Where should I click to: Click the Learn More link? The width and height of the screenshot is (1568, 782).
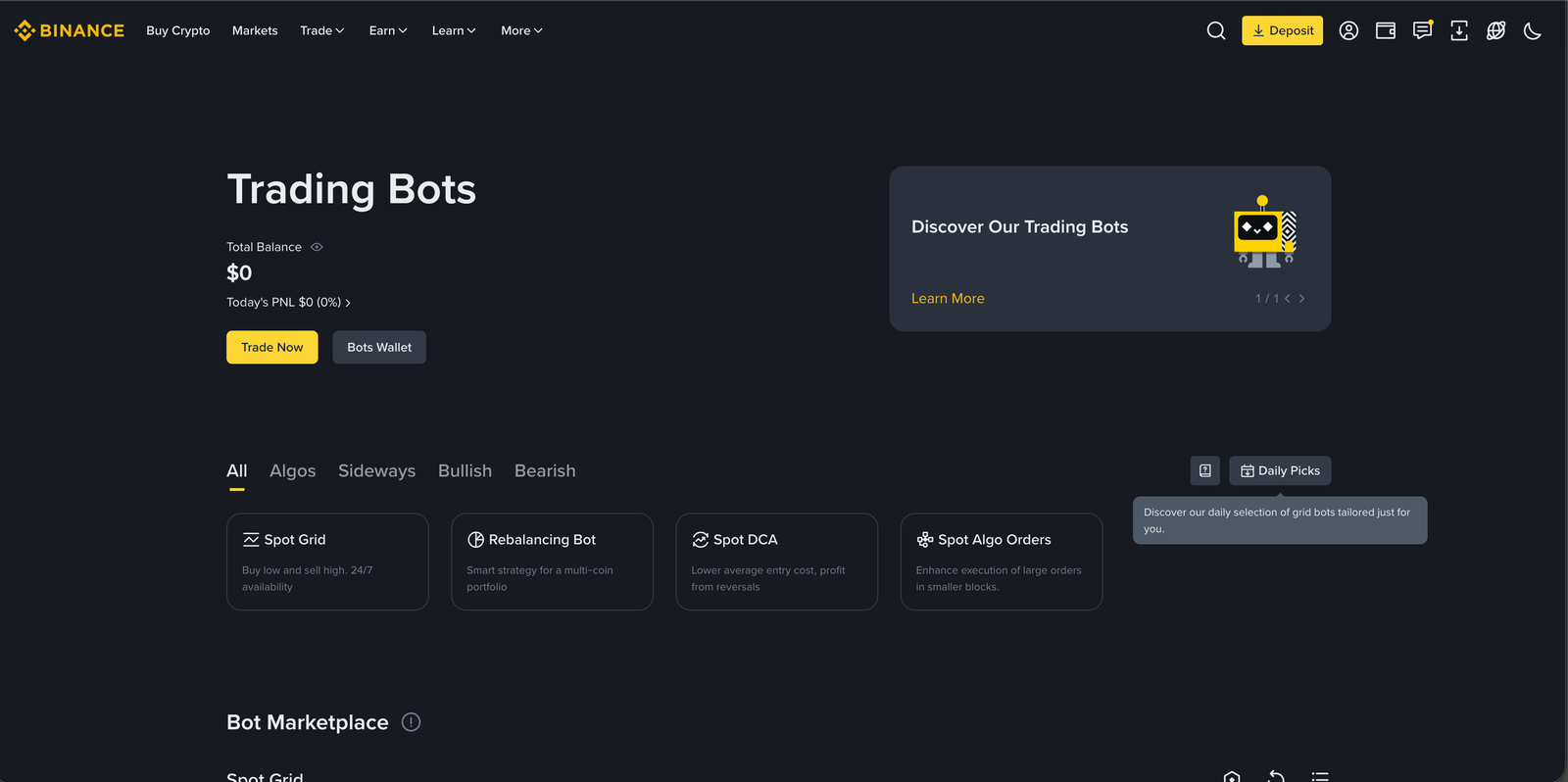948,299
